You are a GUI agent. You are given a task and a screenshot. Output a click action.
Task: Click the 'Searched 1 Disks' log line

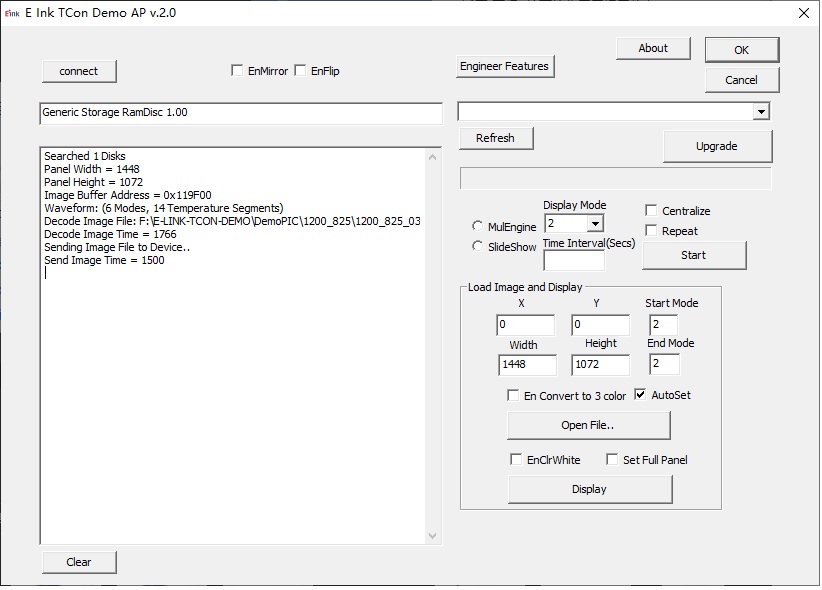tap(85, 156)
